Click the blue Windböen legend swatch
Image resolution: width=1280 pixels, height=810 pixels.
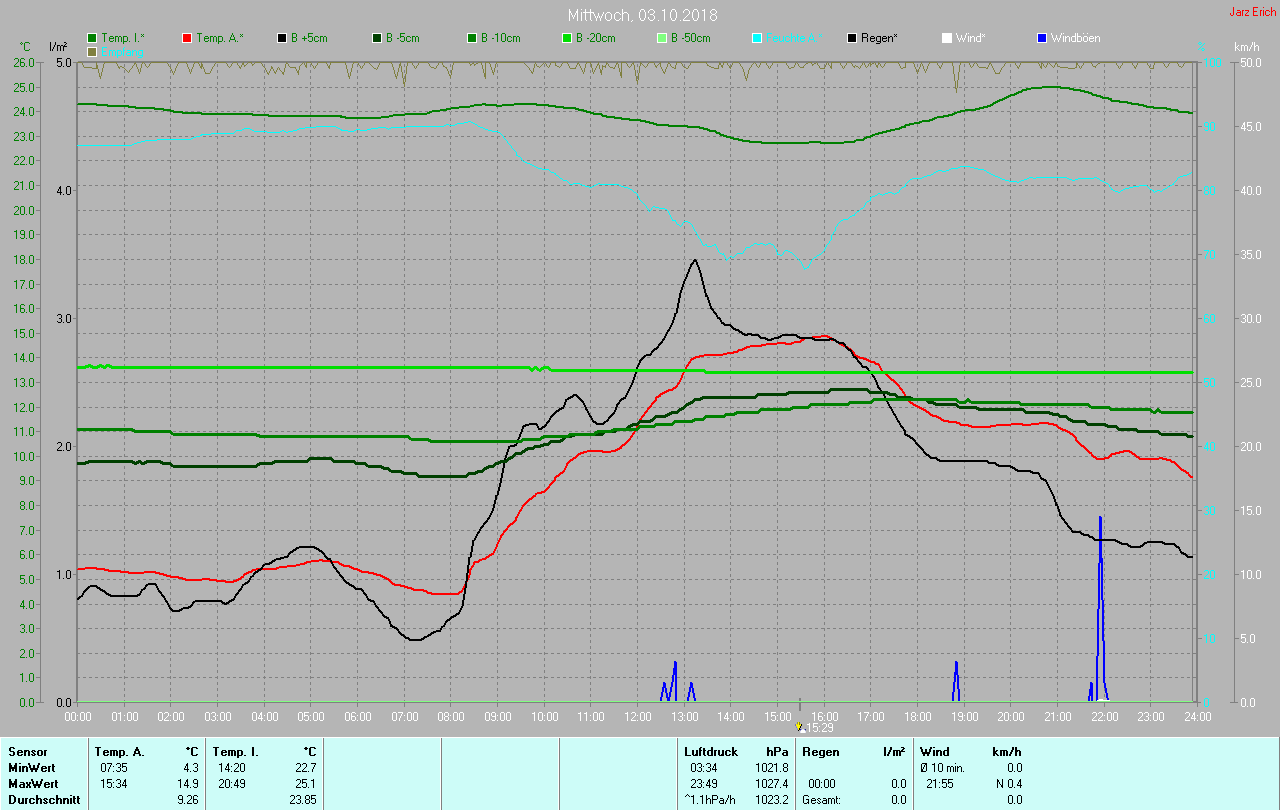pos(1041,38)
